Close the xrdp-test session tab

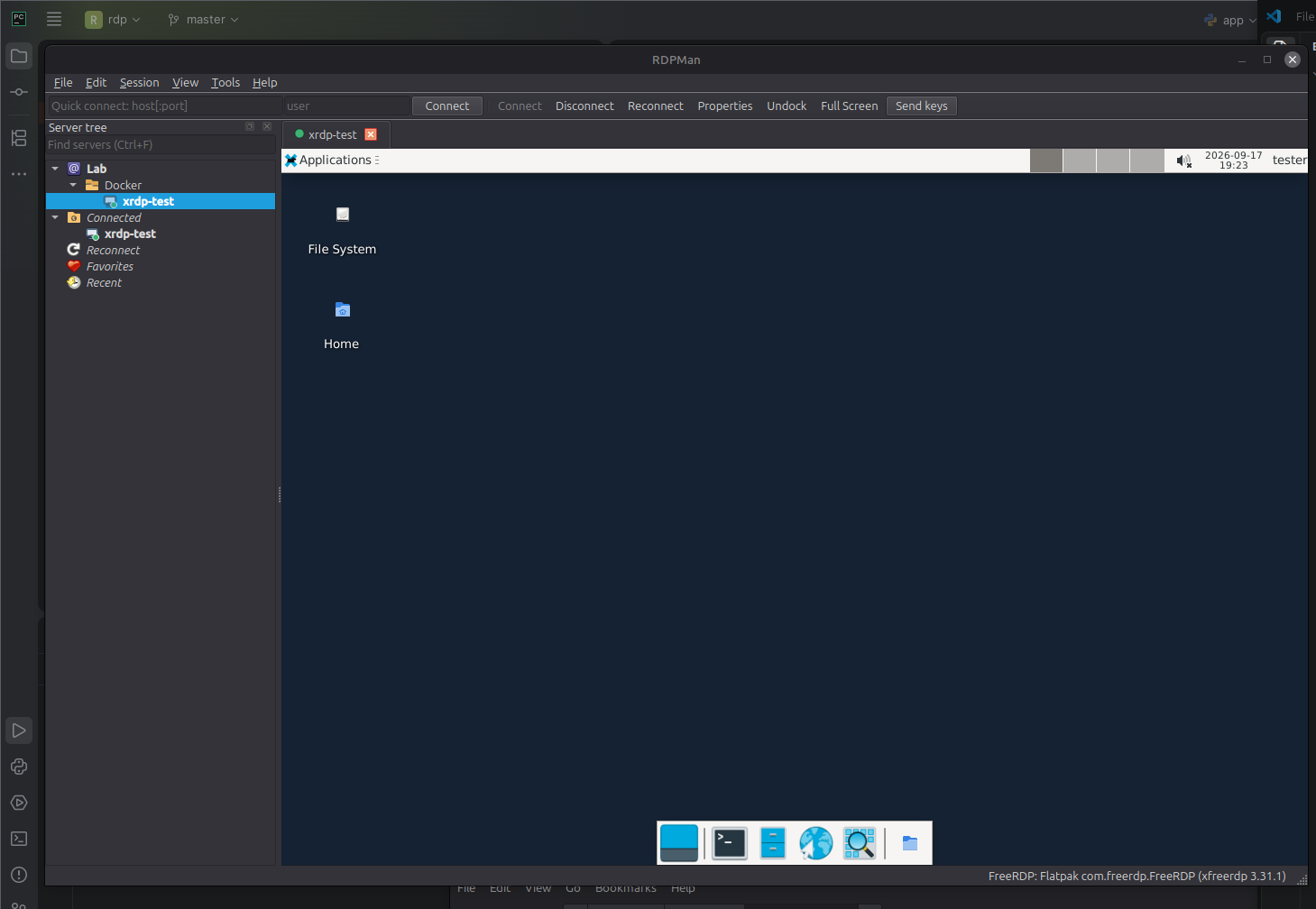point(371,134)
